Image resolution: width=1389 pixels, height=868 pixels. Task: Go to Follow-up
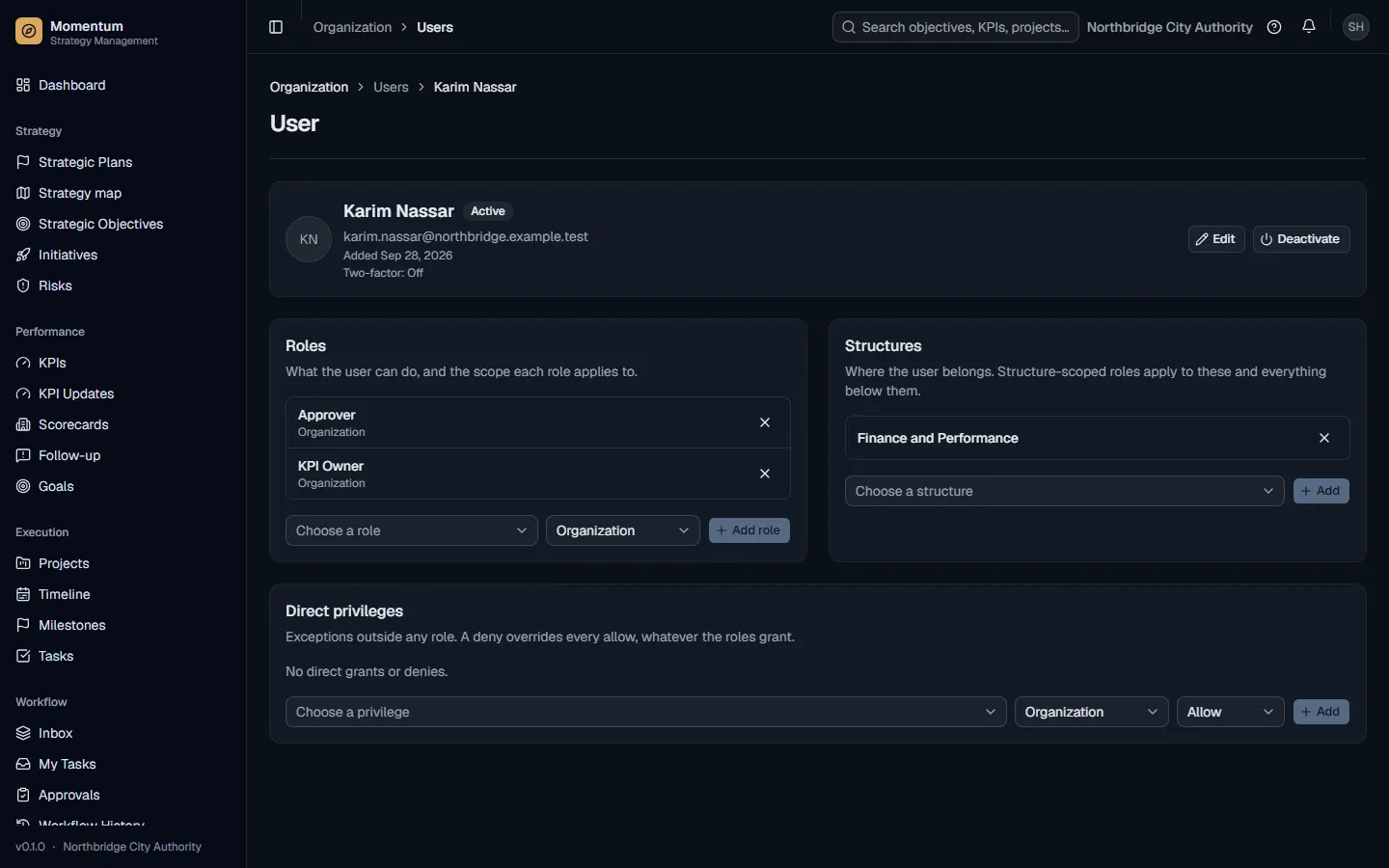[123, 455]
